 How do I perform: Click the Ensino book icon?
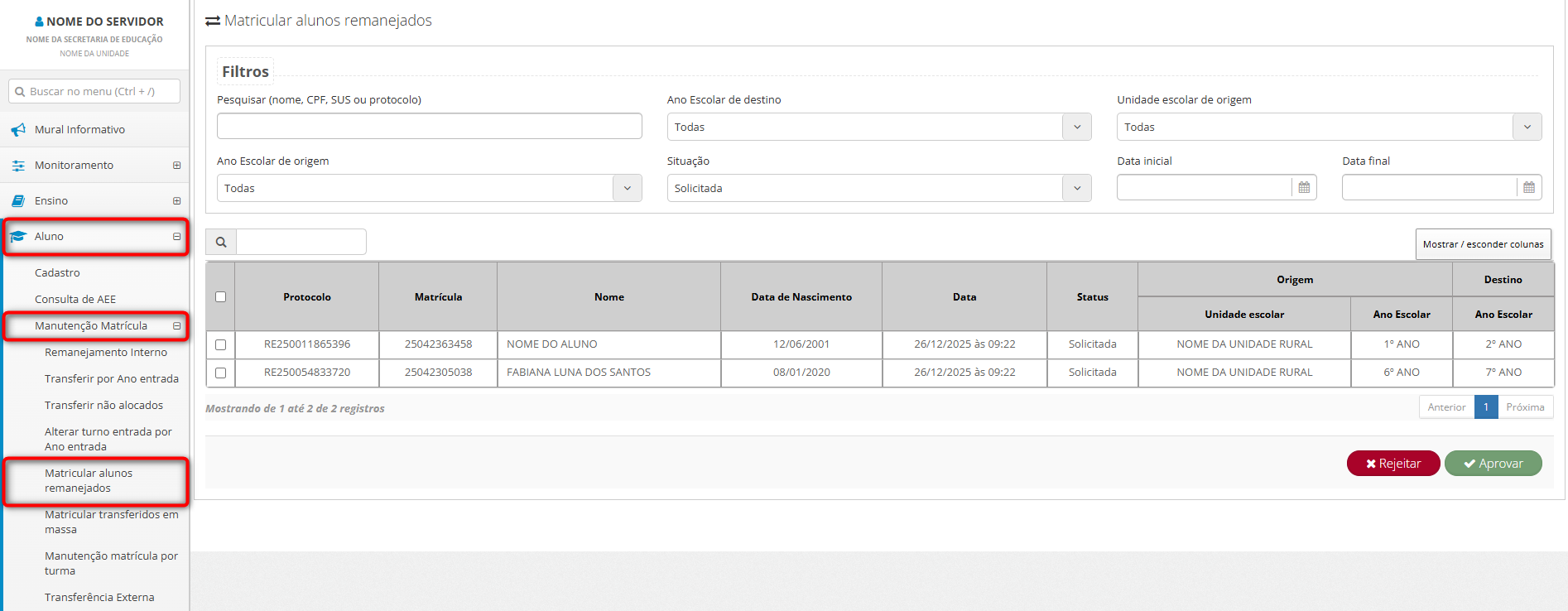(x=18, y=201)
